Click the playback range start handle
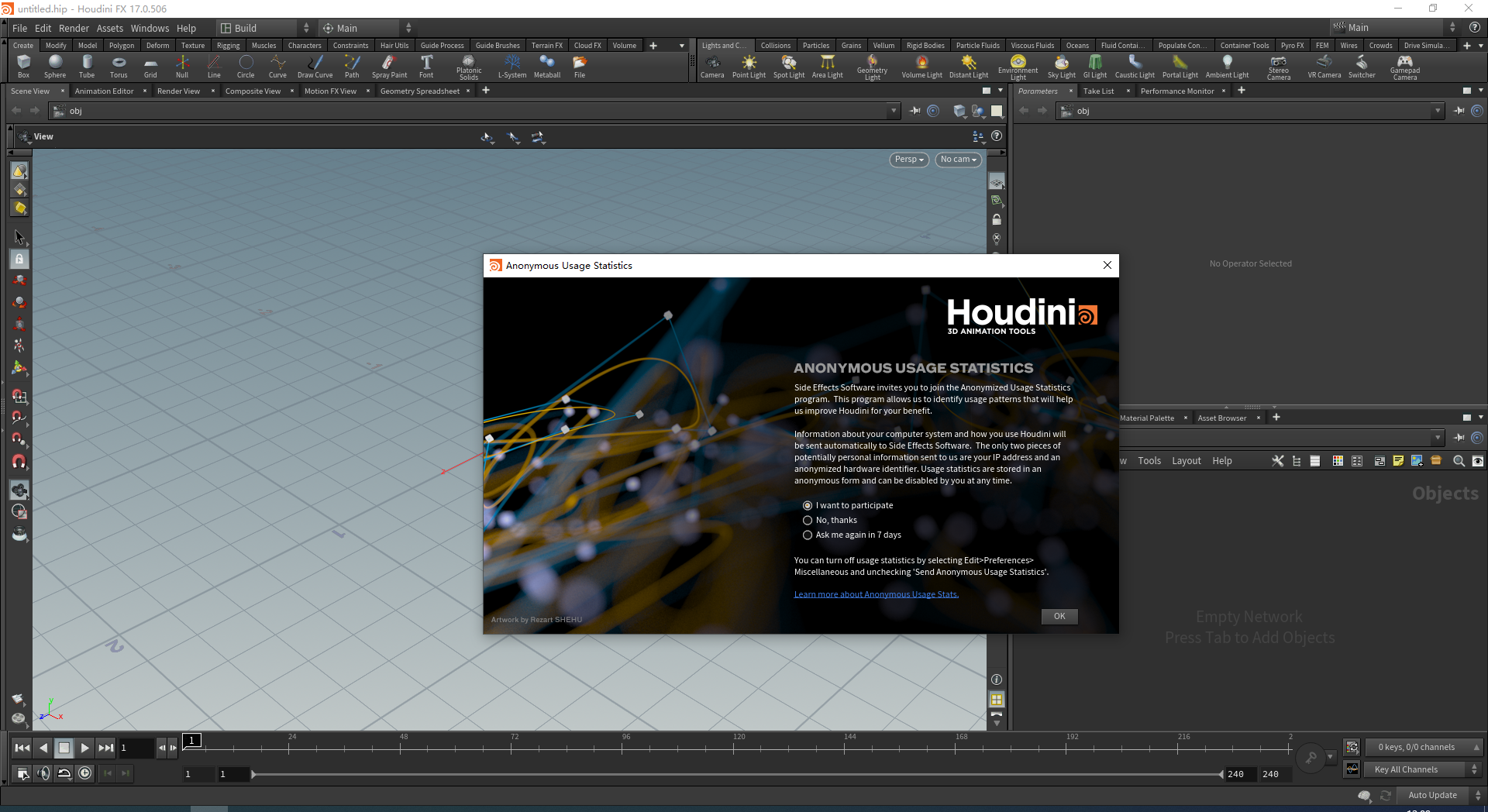Image resolution: width=1488 pixels, height=812 pixels. [253, 774]
